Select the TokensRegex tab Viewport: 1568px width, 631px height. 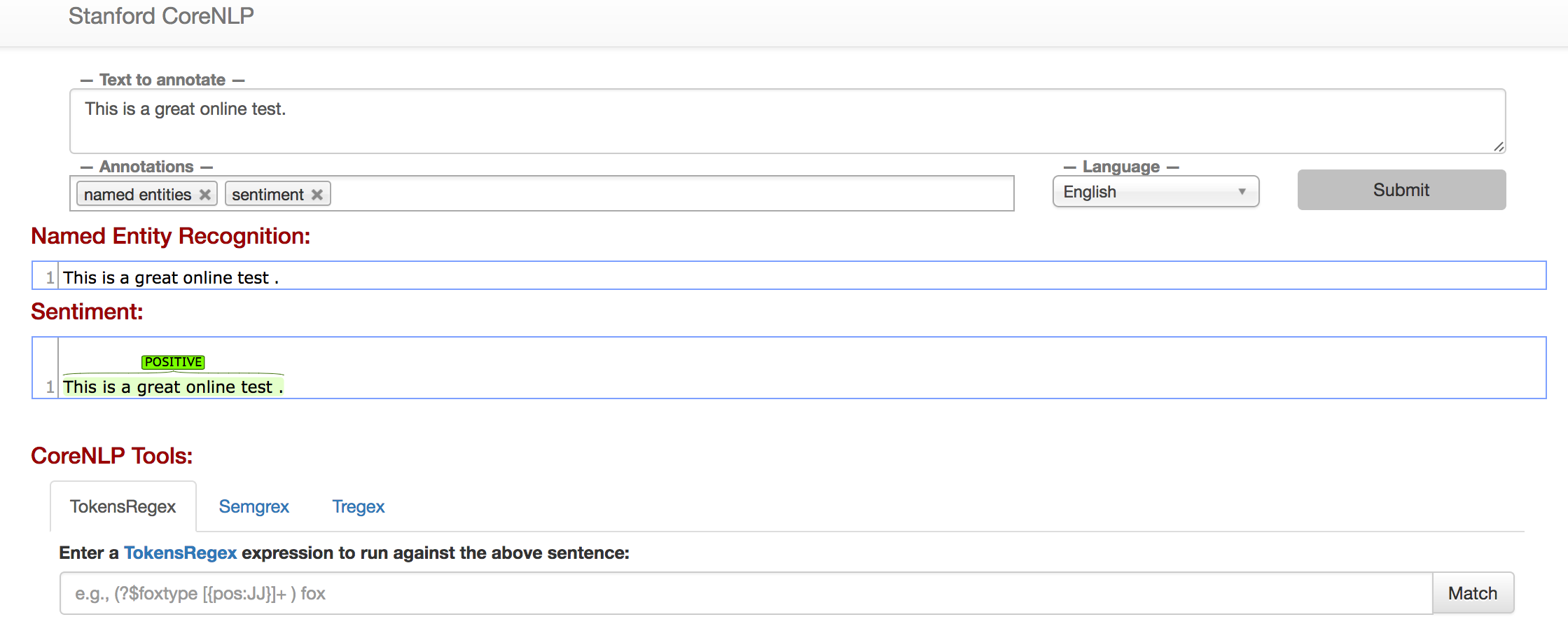tap(123, 506)
